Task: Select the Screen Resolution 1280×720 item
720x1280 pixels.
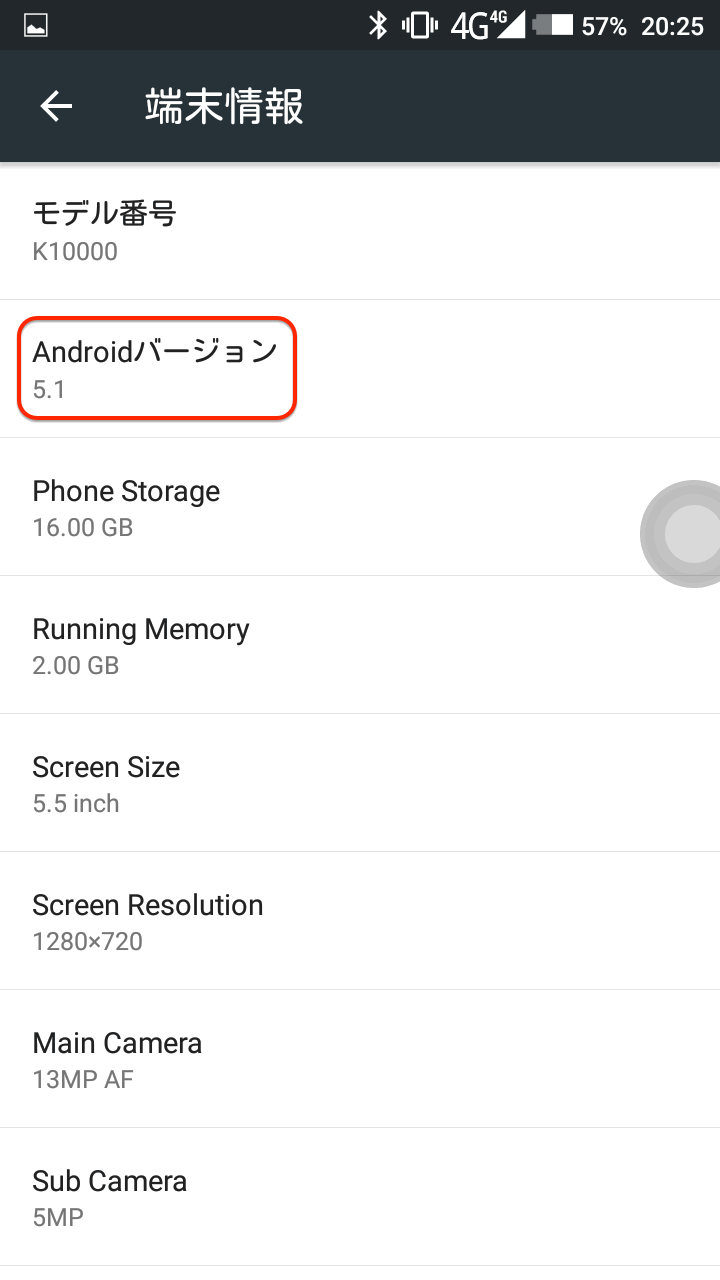Action: point(360,921)
